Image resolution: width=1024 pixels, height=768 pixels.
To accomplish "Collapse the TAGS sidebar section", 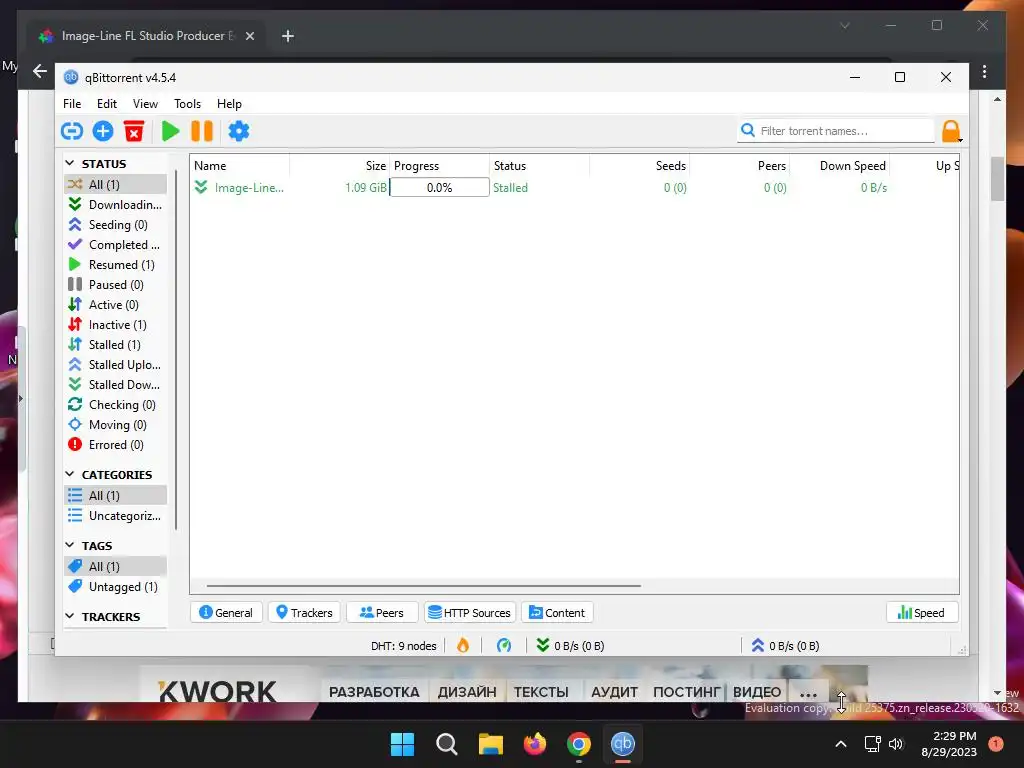I will [70, 545].
